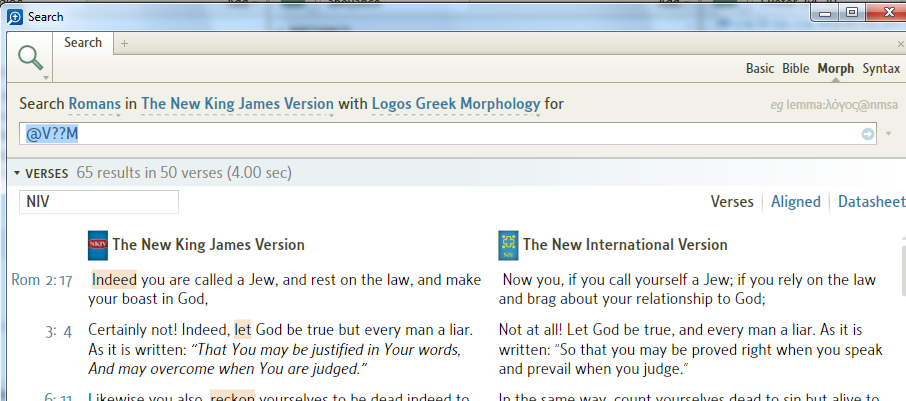Viewport: 906px width, 401px height.
Task: Click the eg lemma:λόγος@nmsa example hint
Action: pos(835,105)
